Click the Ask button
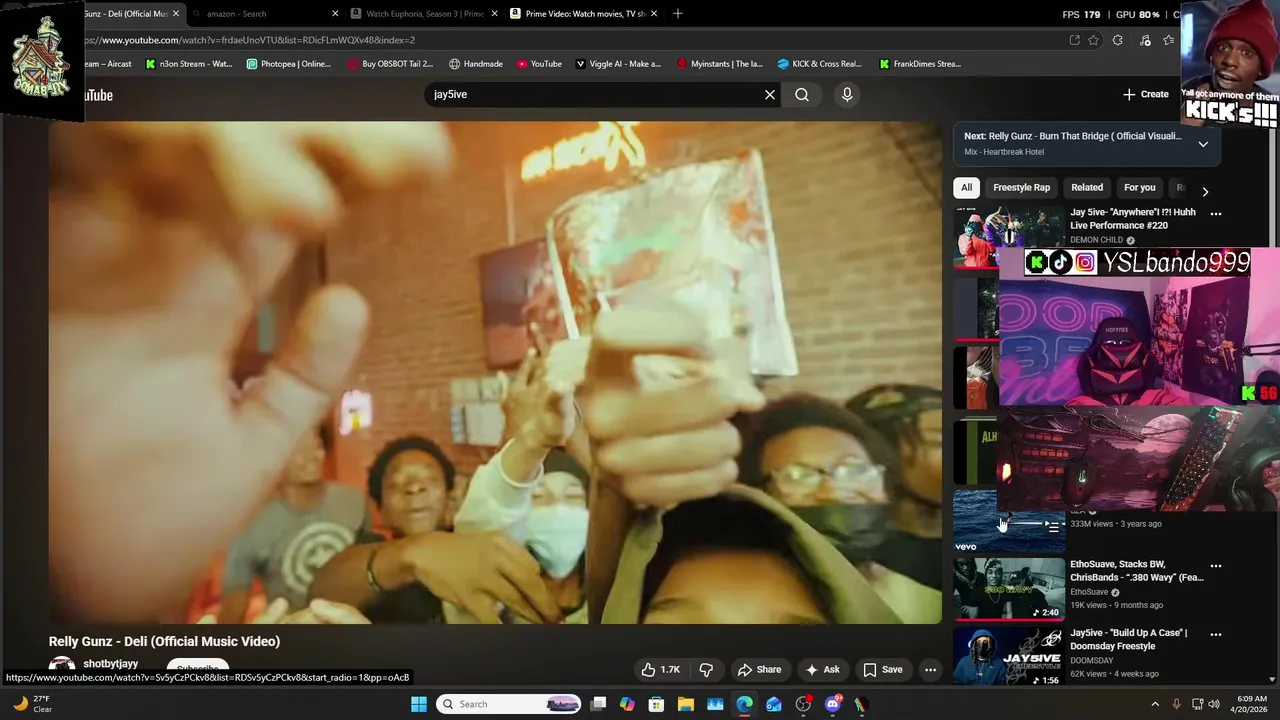Screen dimensions: 1280x720 [x=822, y=670]
